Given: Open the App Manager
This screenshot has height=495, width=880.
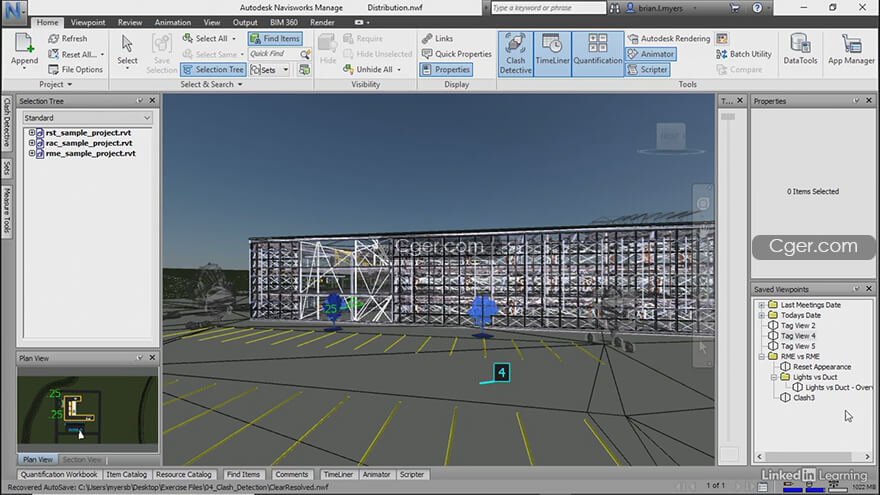Looking at the screenshot, I should point(851,49).
